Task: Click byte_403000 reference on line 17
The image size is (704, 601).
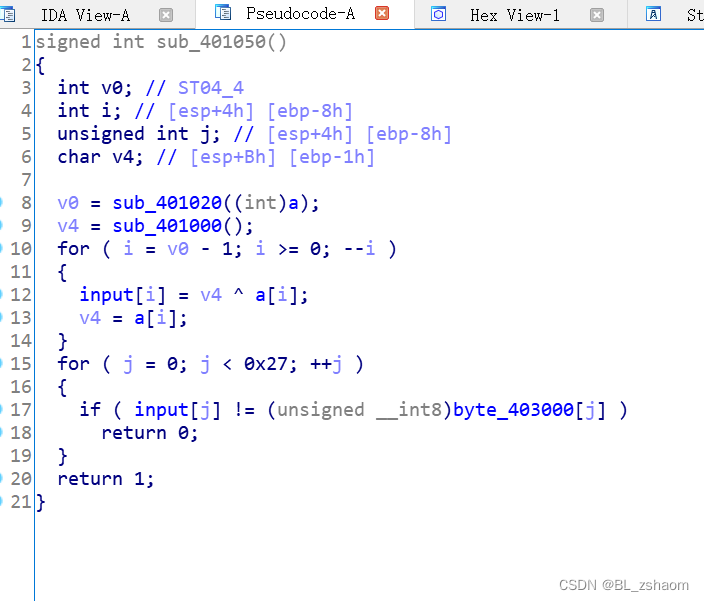Action: coord(514,410)
